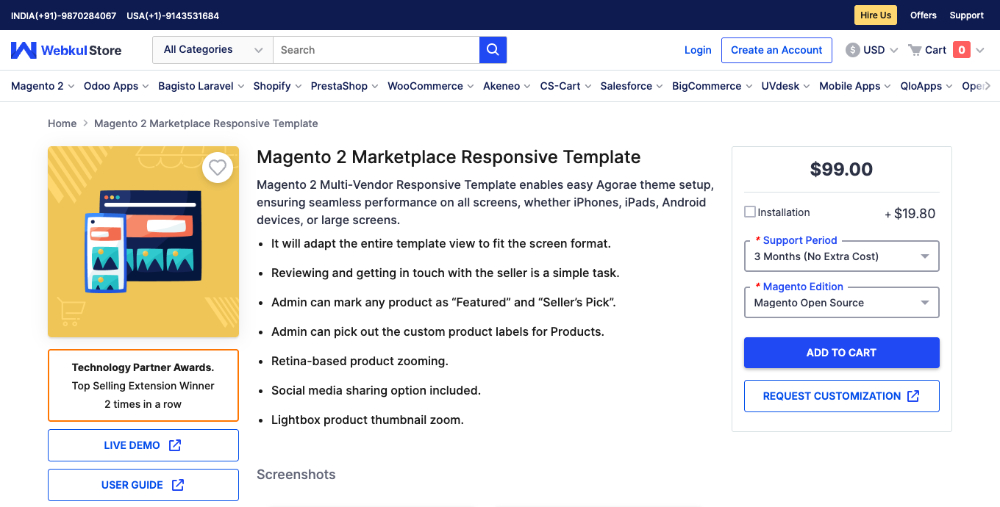Screen dimensions: 1000x507
Task: Expand the cart dropdown chevron
Action: tap(980, 50)
